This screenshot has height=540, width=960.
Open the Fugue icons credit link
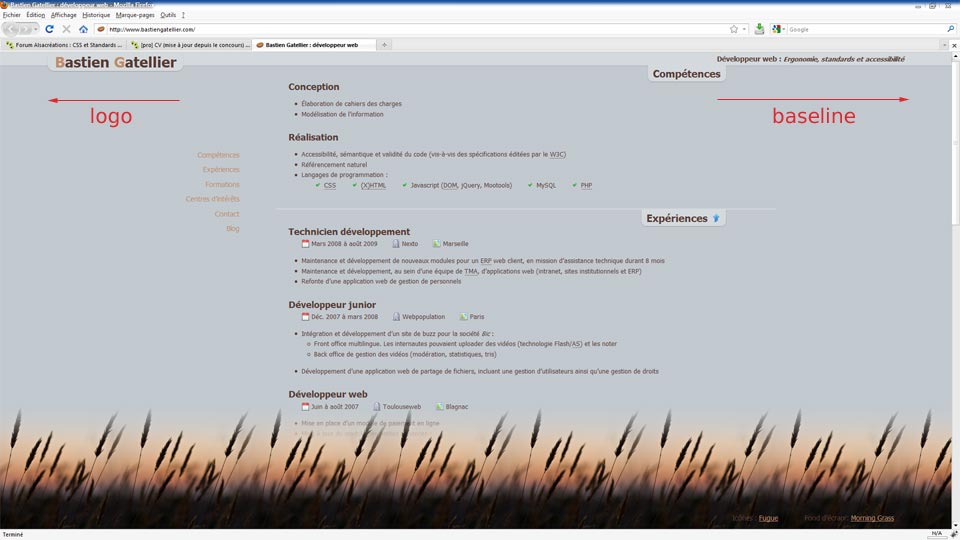pos(768,518)
